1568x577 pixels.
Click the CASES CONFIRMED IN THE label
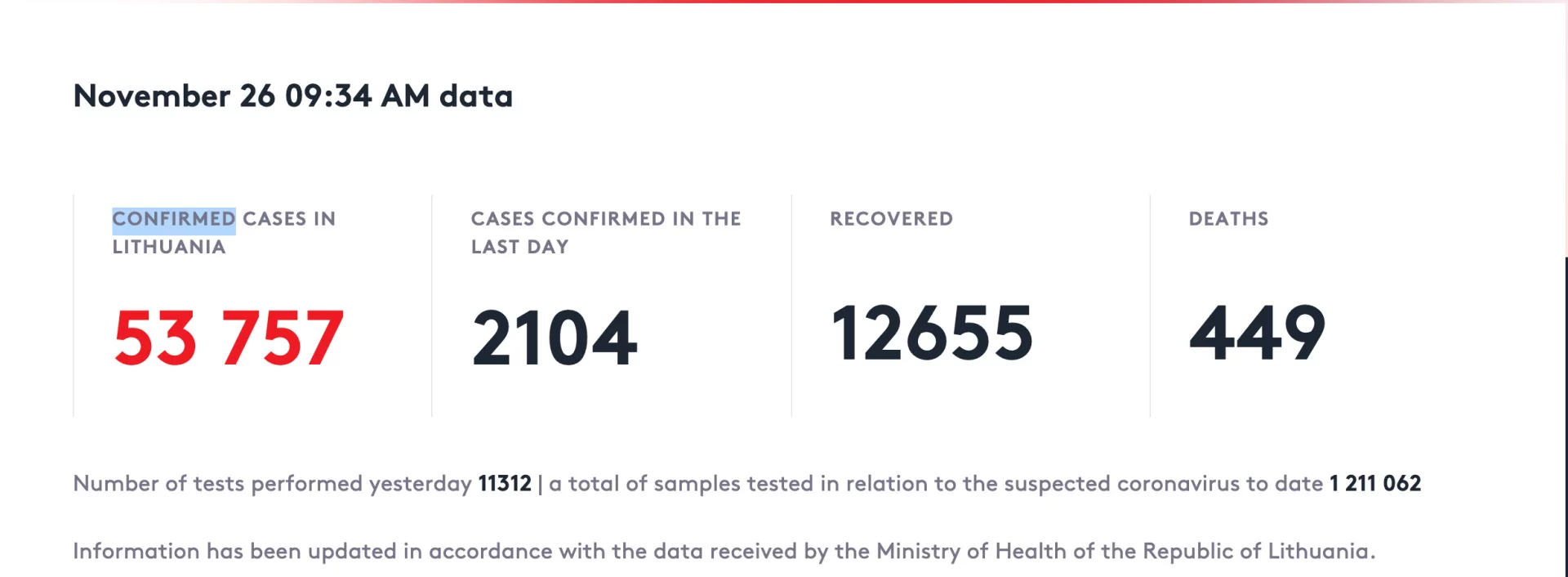click(606, 219)
